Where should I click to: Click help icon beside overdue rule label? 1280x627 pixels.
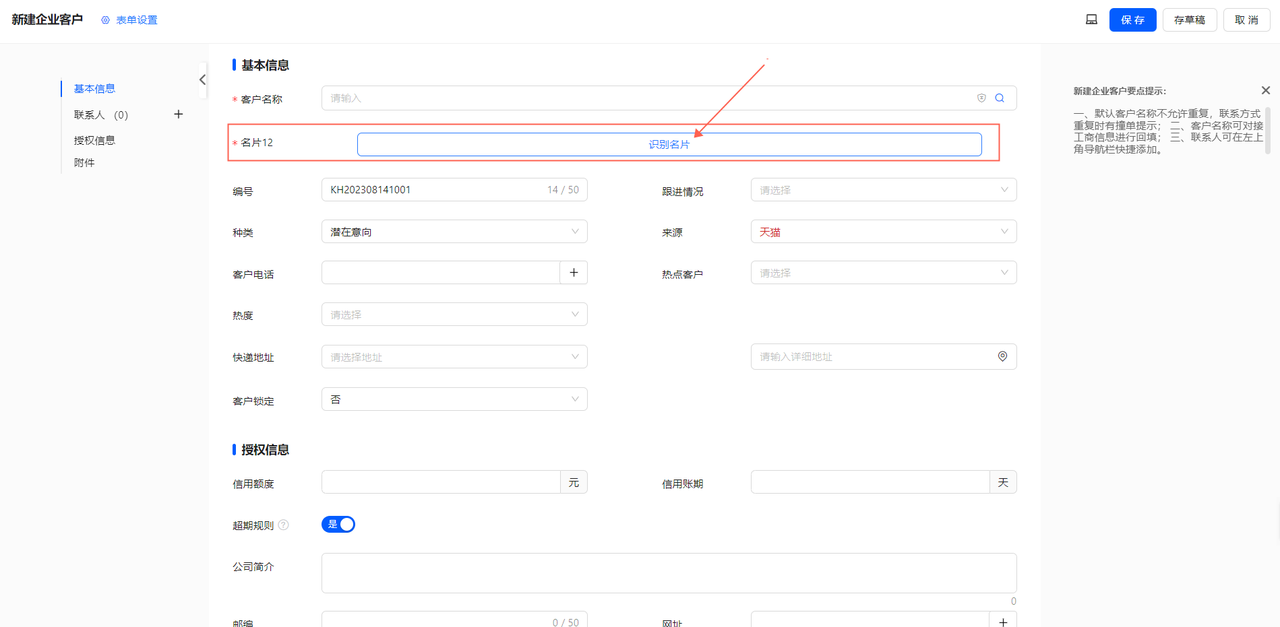tap(283, 525)
